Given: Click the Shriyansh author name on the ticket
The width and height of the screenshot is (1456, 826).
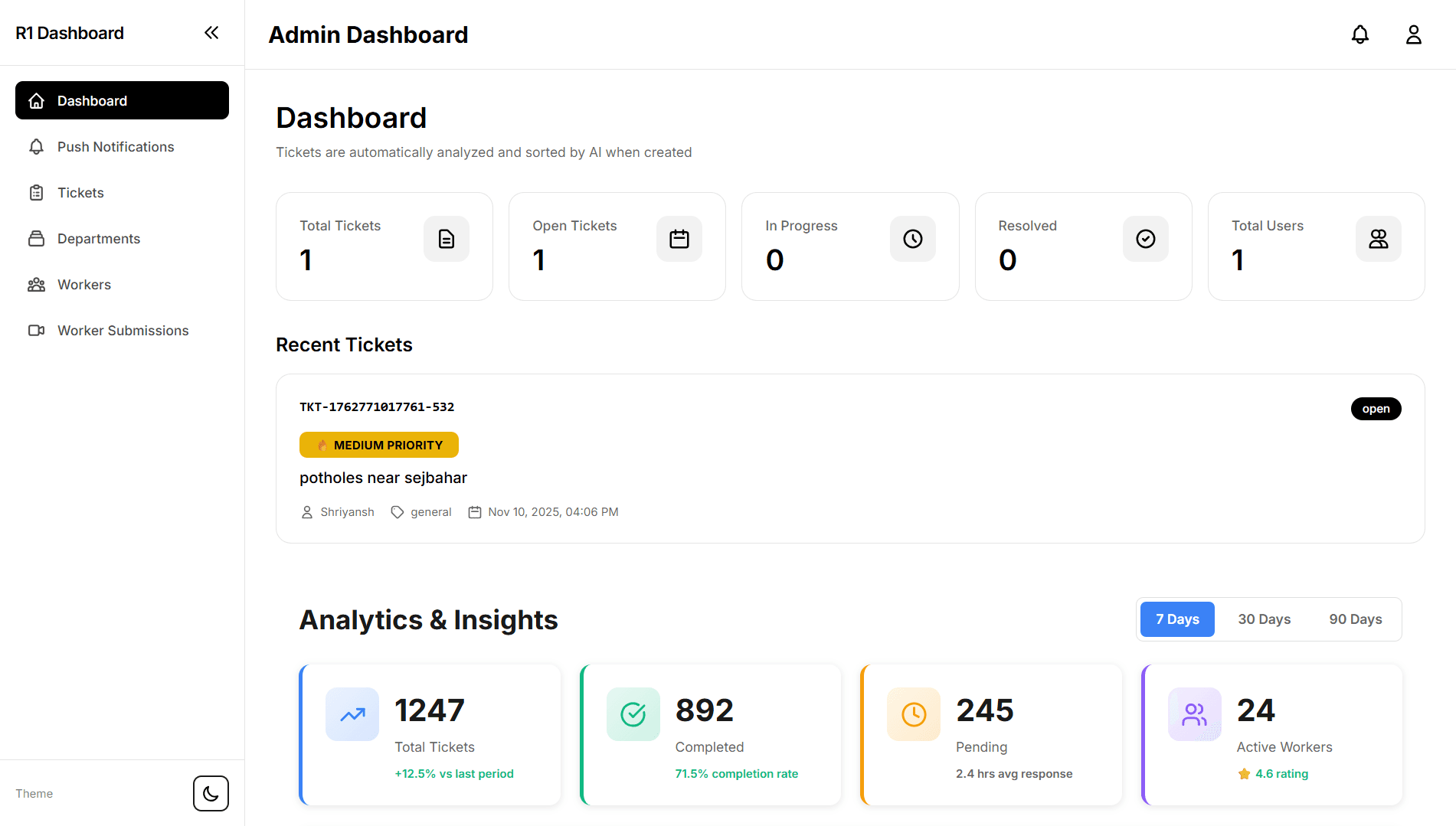Looking at the screenshot, I should (x=347, y=511).
